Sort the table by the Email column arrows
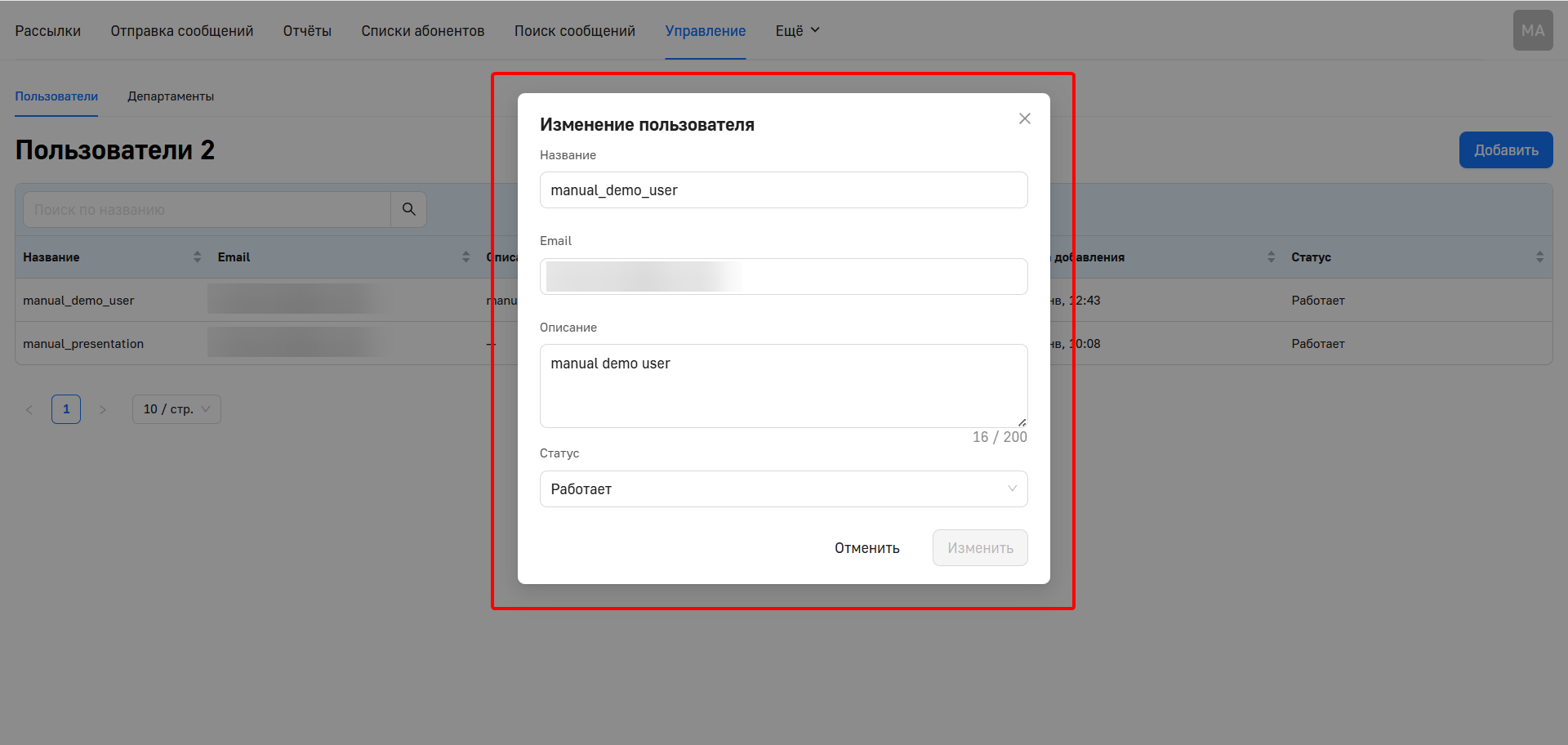The height and width of the screenshot is (745, 1568). tap(465, 257)
